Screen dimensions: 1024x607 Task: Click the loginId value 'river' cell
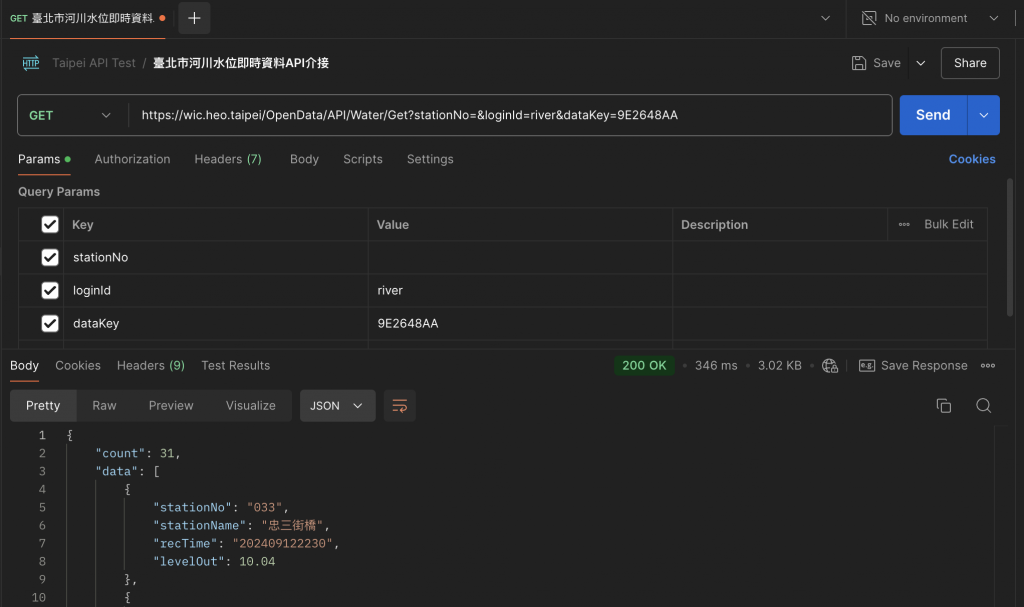tap(520, 290)
